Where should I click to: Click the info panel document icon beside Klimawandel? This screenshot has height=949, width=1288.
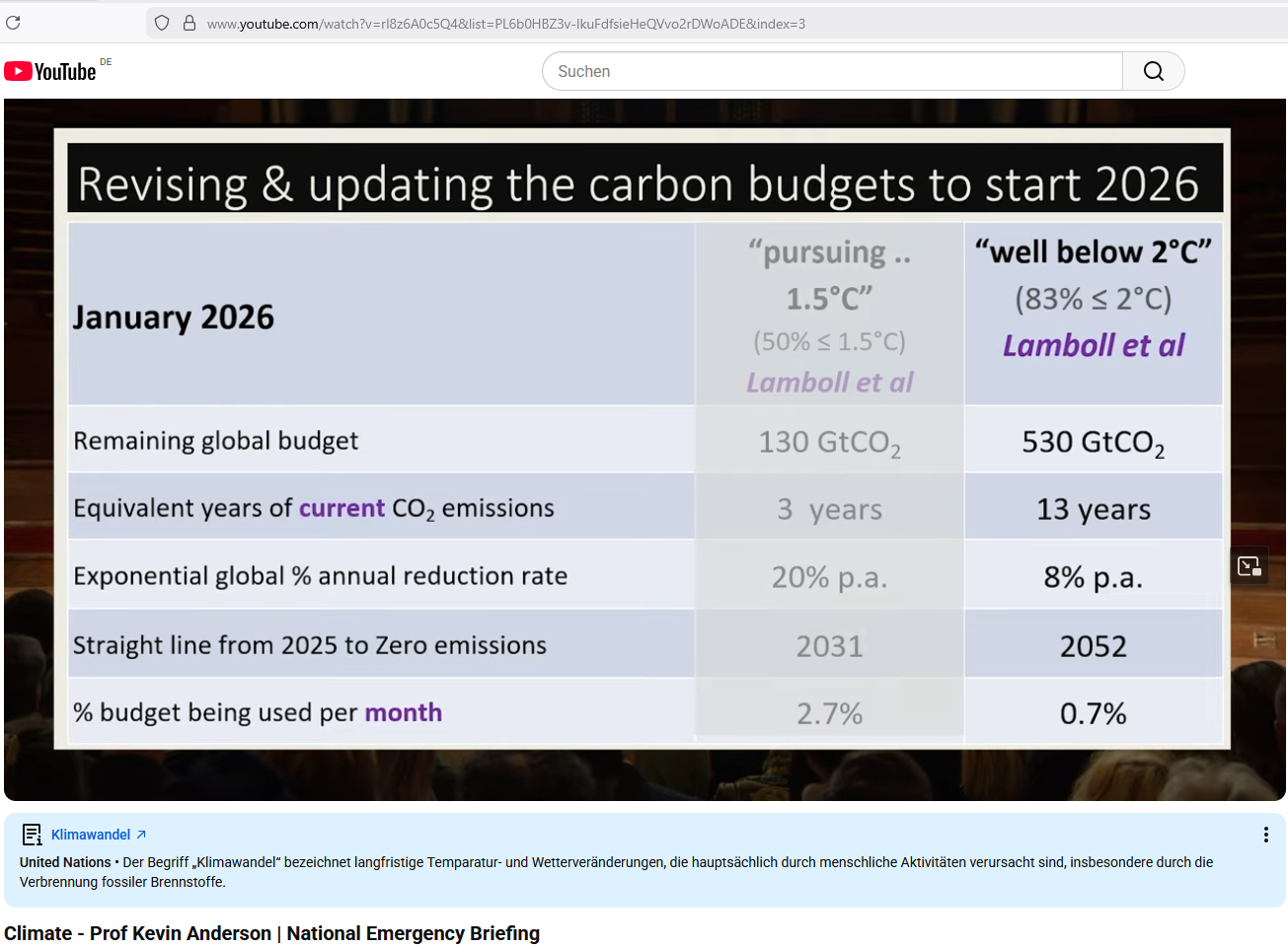[x=32, y=835]
